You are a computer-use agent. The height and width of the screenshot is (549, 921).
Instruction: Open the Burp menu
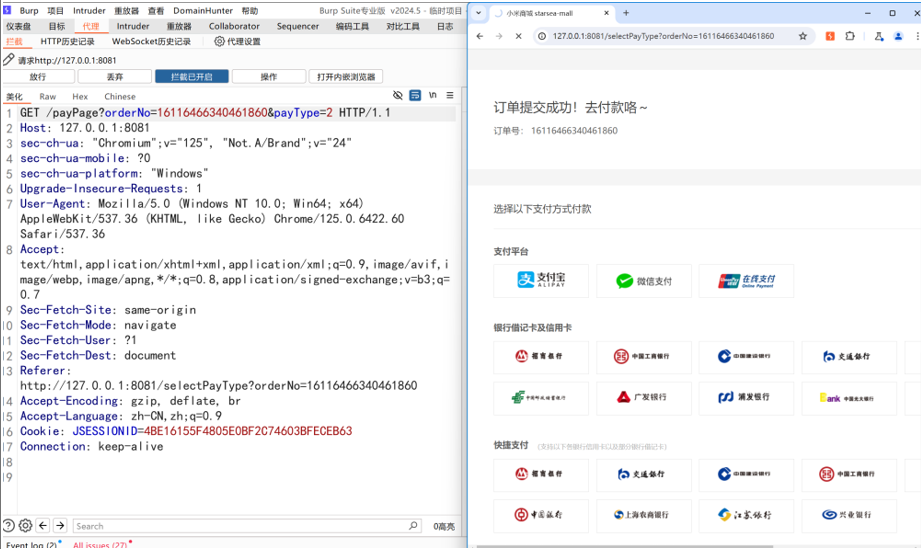point(29,11)
